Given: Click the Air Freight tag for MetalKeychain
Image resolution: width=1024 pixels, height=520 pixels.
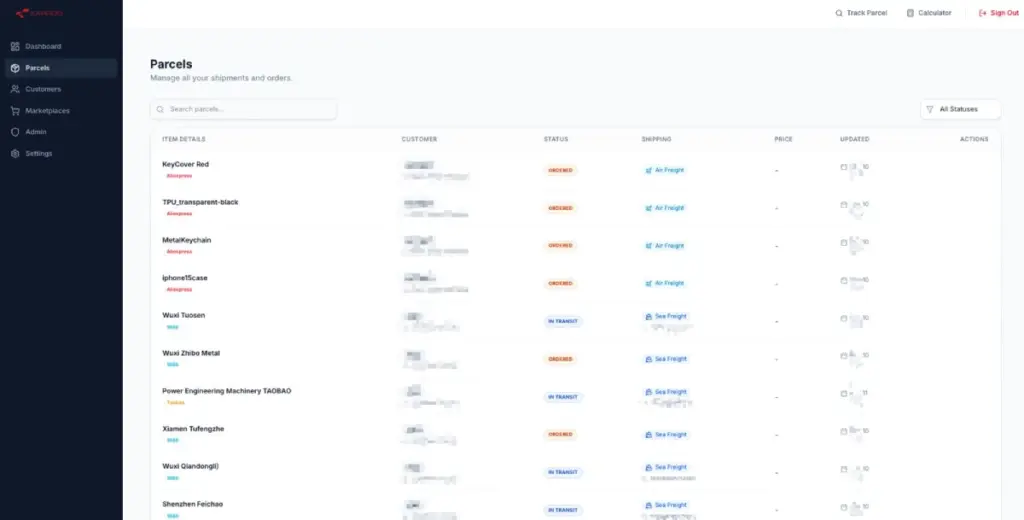Looking at the screenshot, I should [665, 246].
